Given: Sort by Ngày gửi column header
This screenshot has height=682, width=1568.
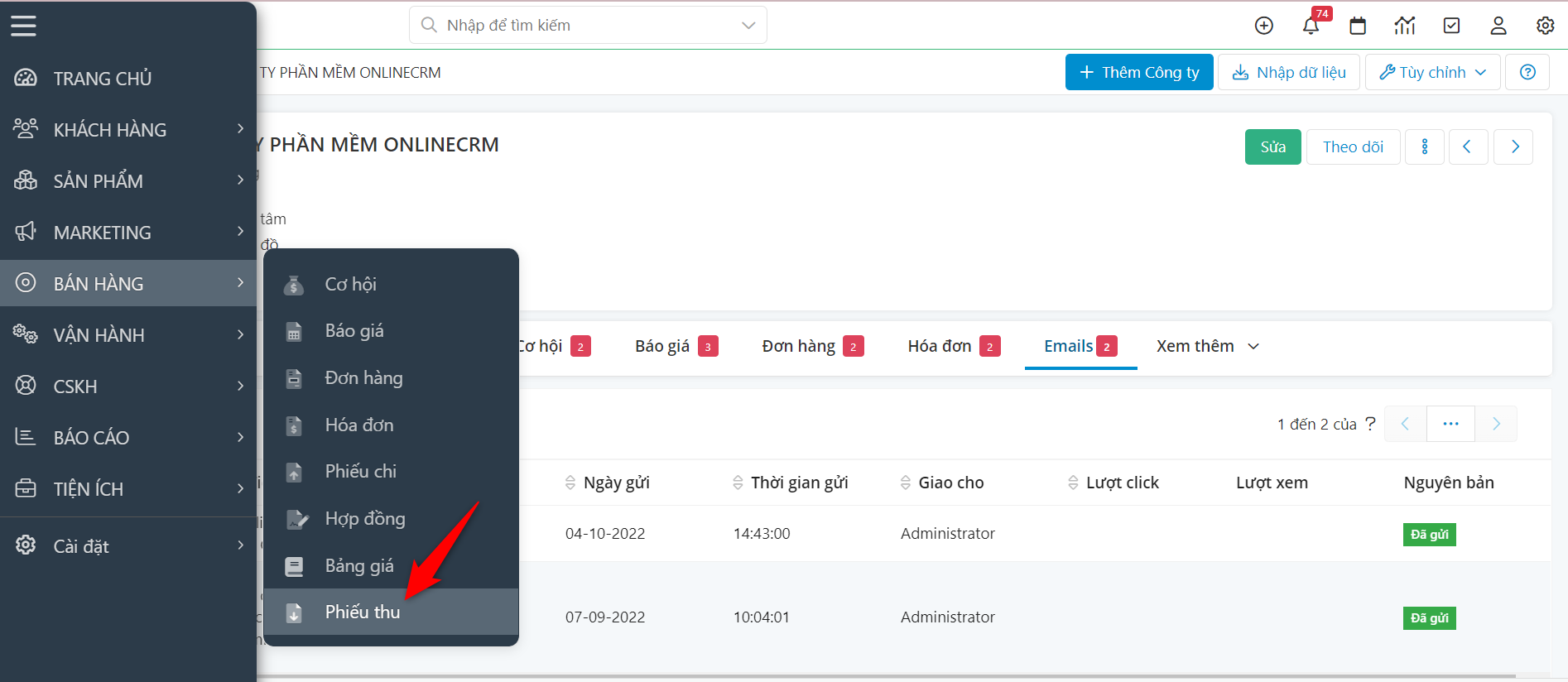Looking at the screenshot, I should [x=615, y=483].
